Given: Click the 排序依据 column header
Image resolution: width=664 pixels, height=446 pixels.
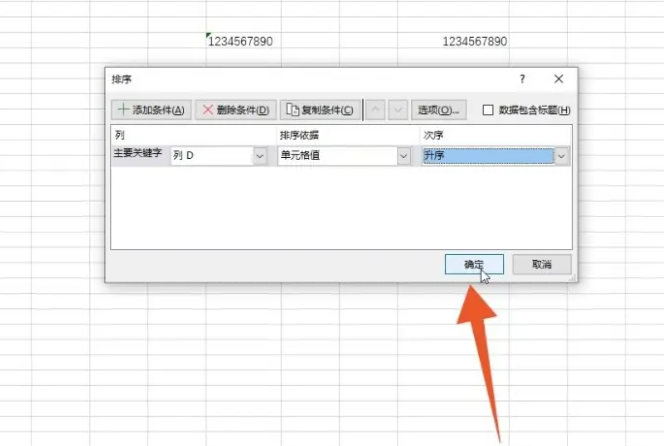Looking at the screenshot, I should point(299,135).
